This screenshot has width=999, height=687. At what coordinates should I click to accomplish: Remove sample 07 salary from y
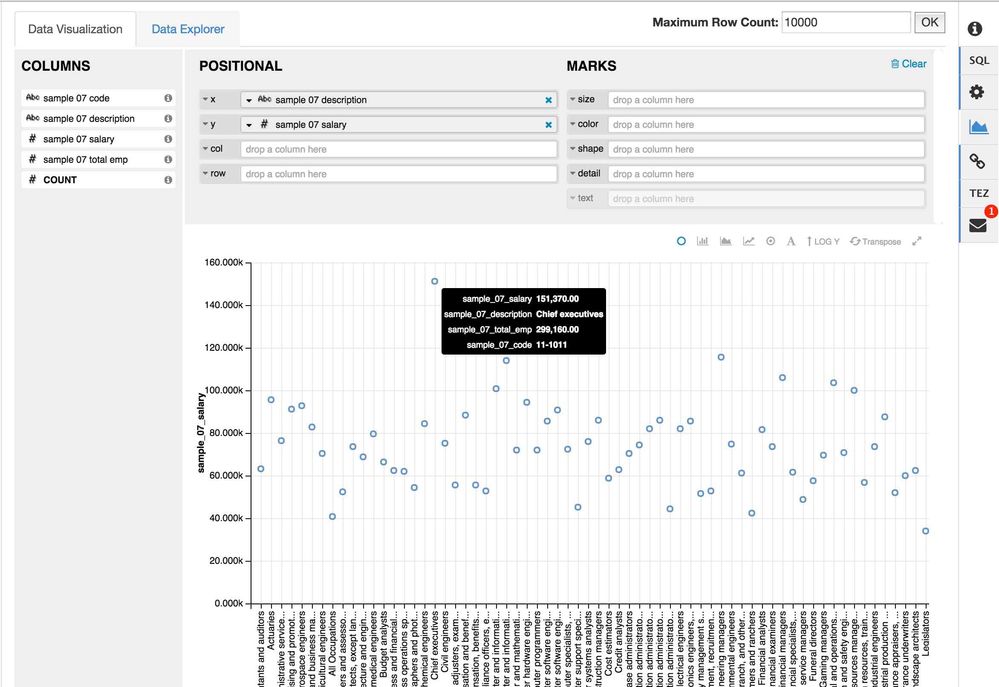[549, 125]
